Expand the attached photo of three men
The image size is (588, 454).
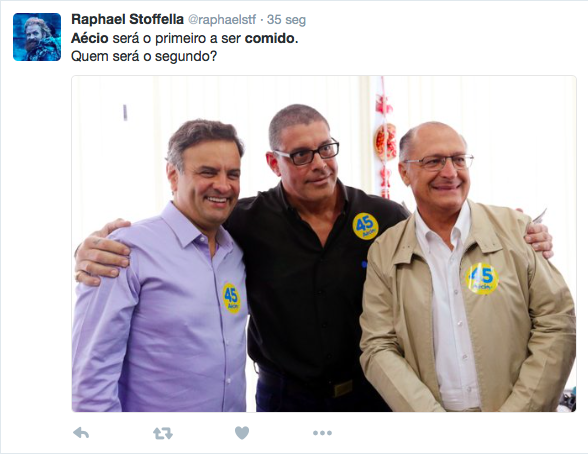[x=324, y=244]
